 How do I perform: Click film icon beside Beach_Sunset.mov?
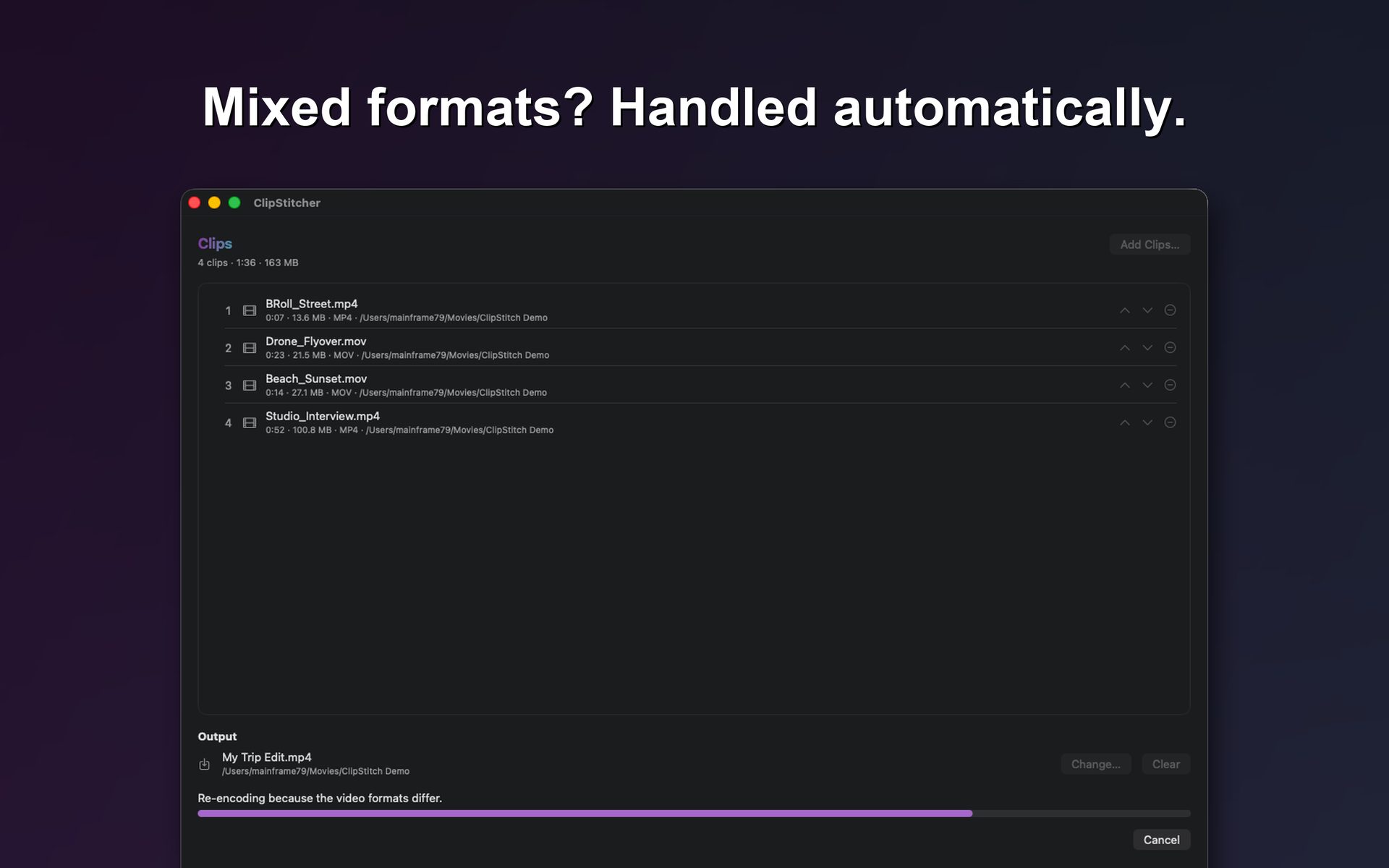point(250,386)
